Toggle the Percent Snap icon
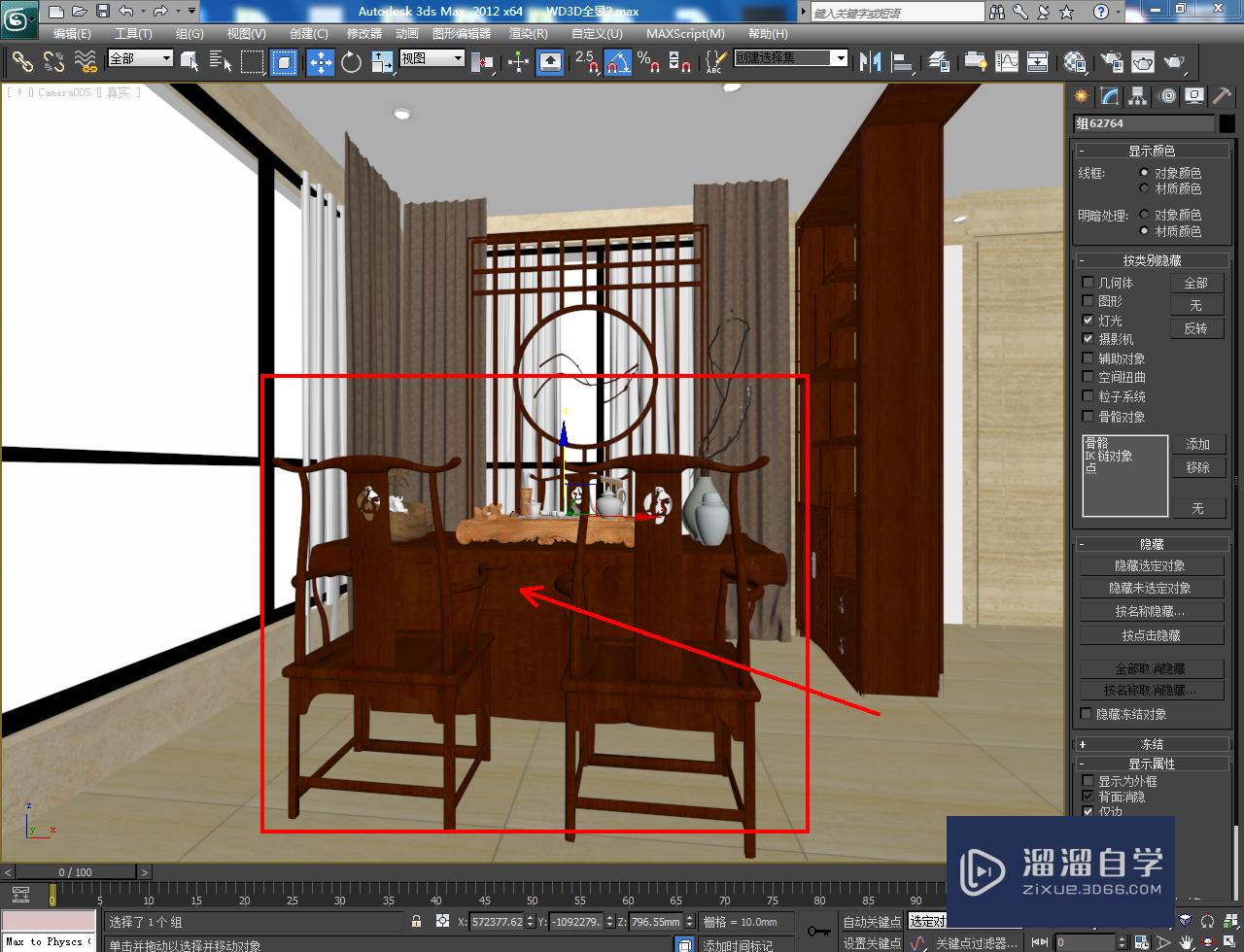 [x=648, y=62]
